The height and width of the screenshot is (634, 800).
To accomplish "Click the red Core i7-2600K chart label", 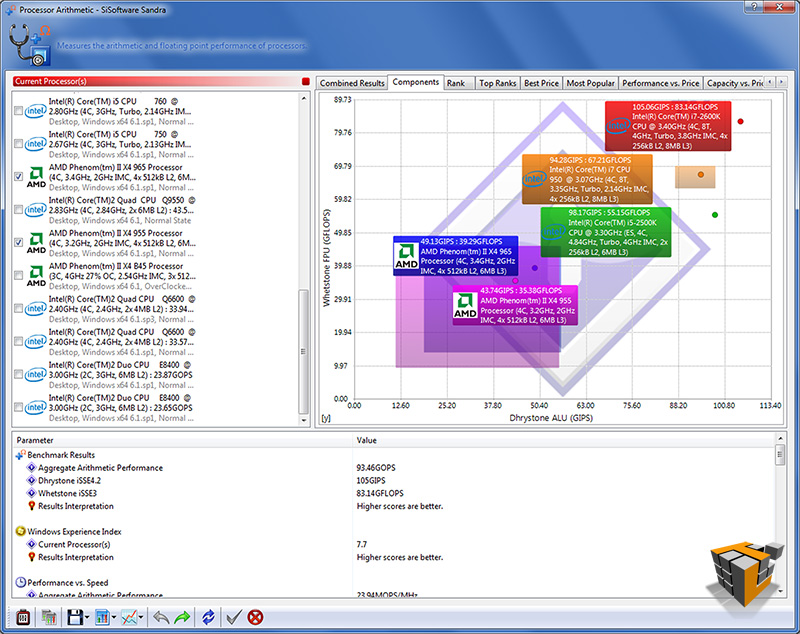I will click(x=668, y=126).
